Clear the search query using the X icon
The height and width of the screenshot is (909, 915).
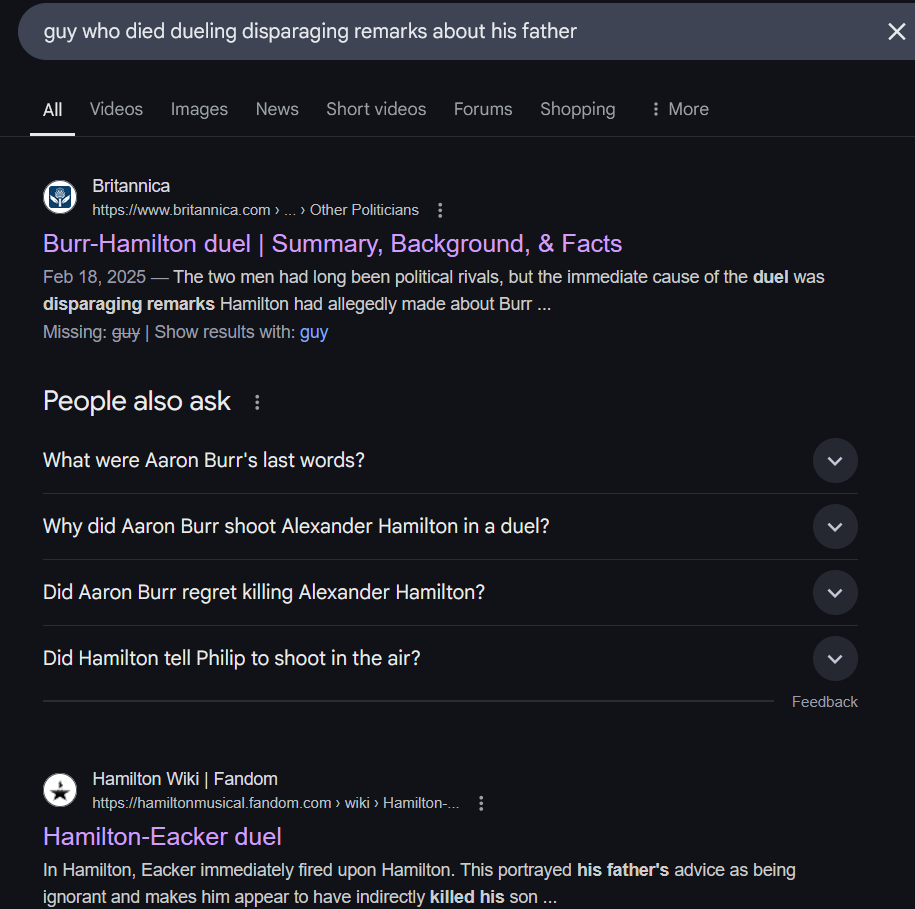(895, 31)
